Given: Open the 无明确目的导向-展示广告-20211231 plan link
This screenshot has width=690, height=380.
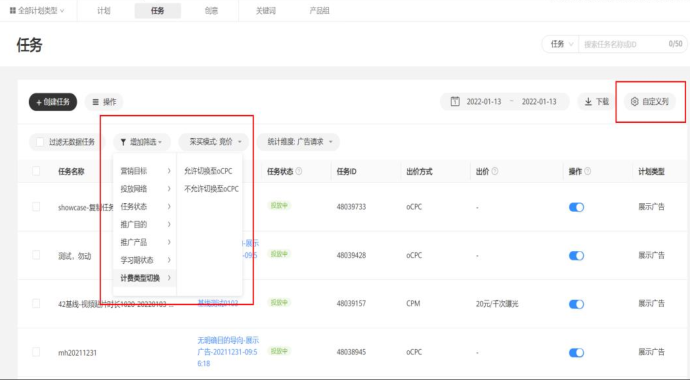Looking at the screenshot, I should pyautogui.click(x=228, y=352).
